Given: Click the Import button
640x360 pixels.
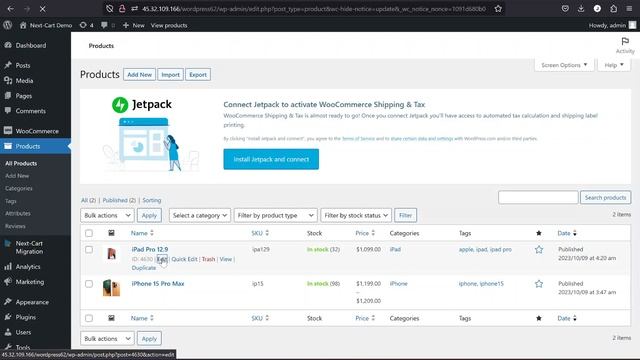Looking at the screenshot, I should [170, 75].
